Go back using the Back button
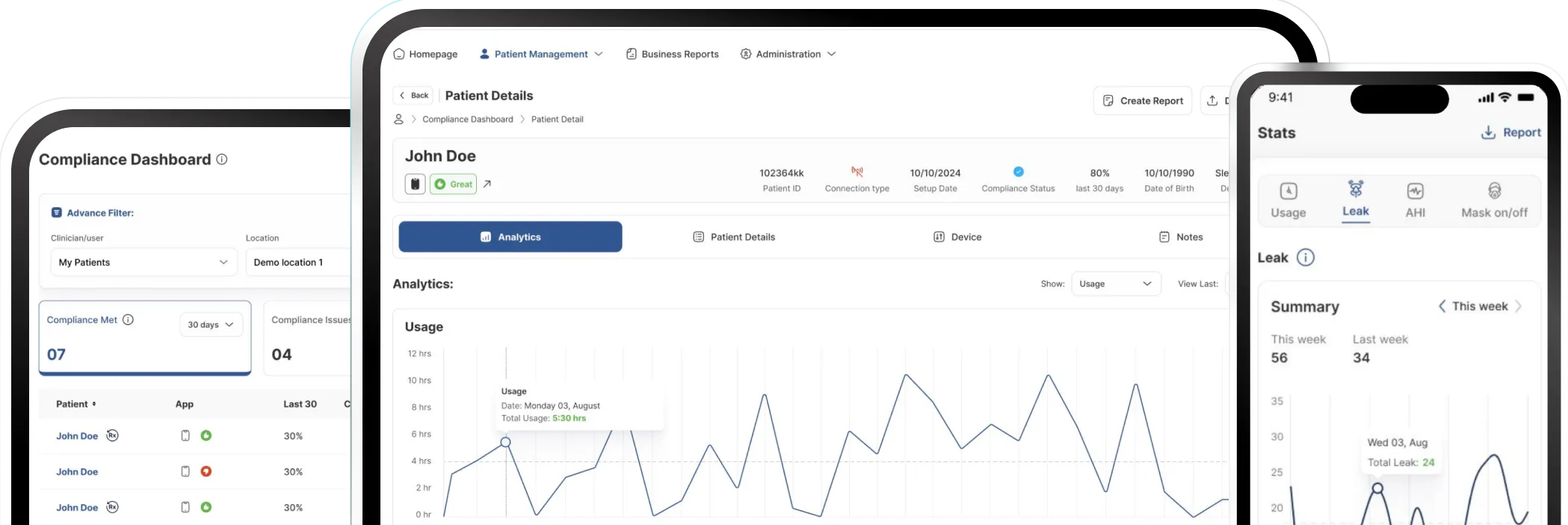 [x=413, y=95]
